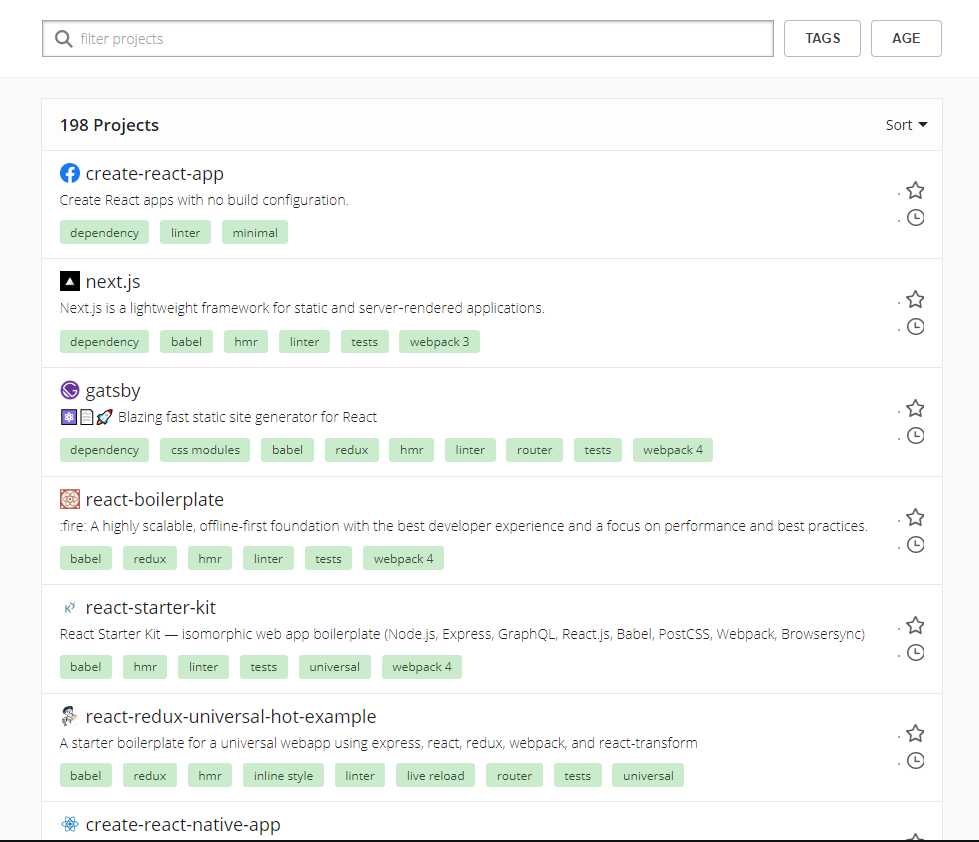
Task: Open the TAGS filter button
Action: (822, 39)
